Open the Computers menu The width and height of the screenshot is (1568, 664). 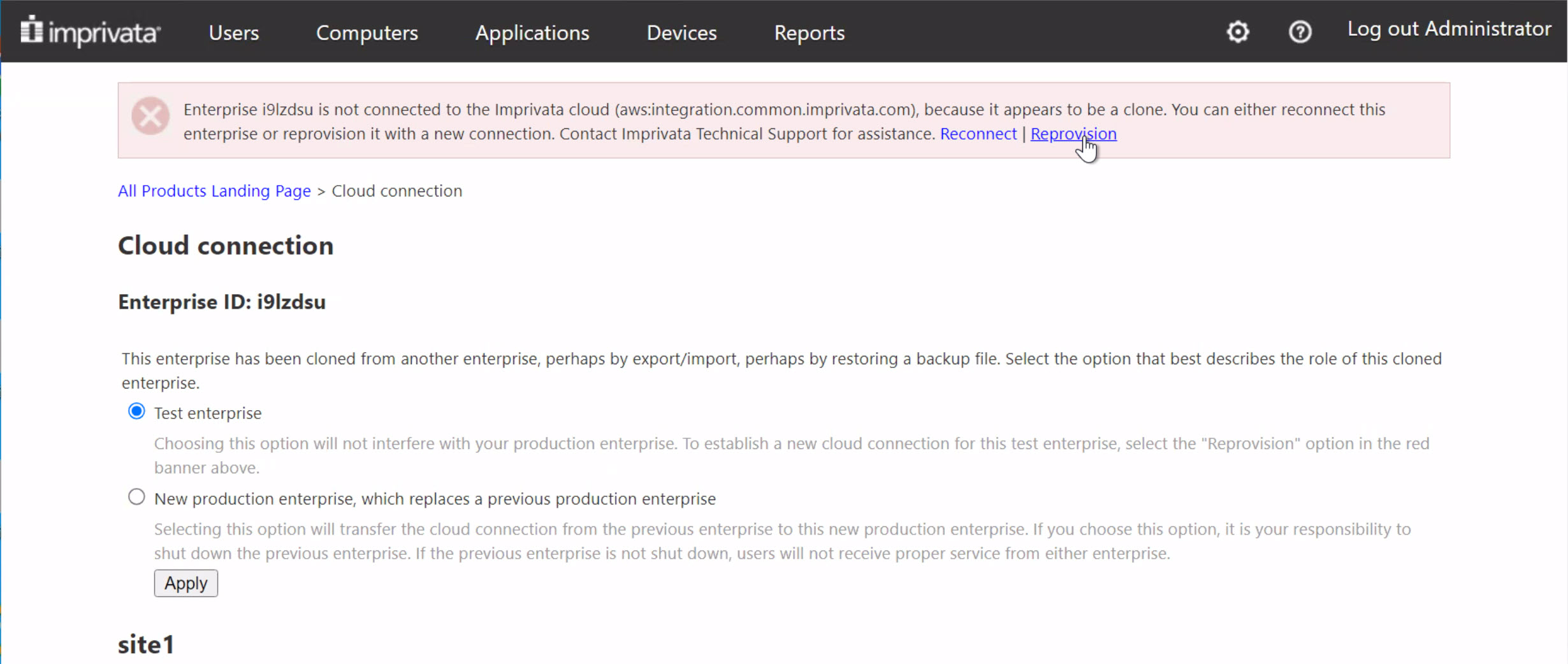[x=367, y=33]
